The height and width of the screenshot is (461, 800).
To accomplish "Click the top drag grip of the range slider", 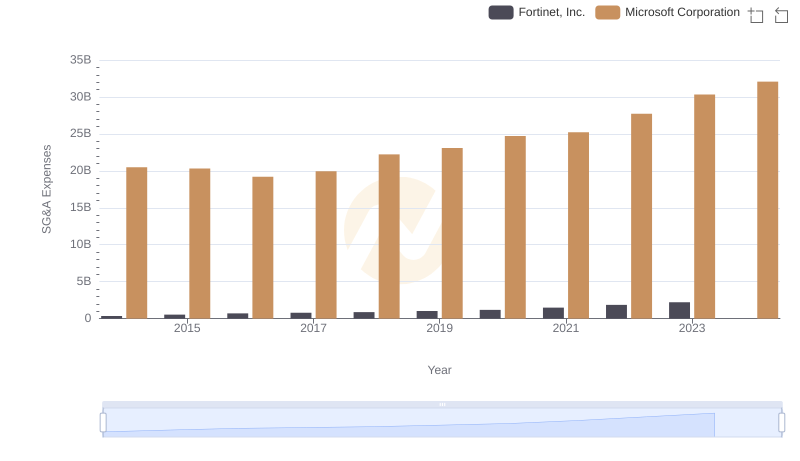I will (x=442, y=404).
